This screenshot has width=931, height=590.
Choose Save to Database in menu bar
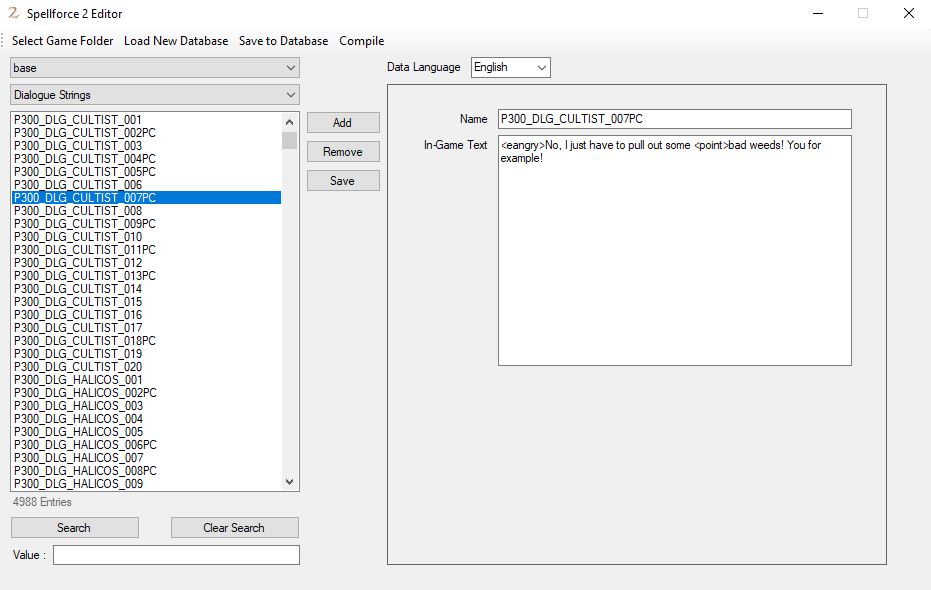tap(283, 41)
